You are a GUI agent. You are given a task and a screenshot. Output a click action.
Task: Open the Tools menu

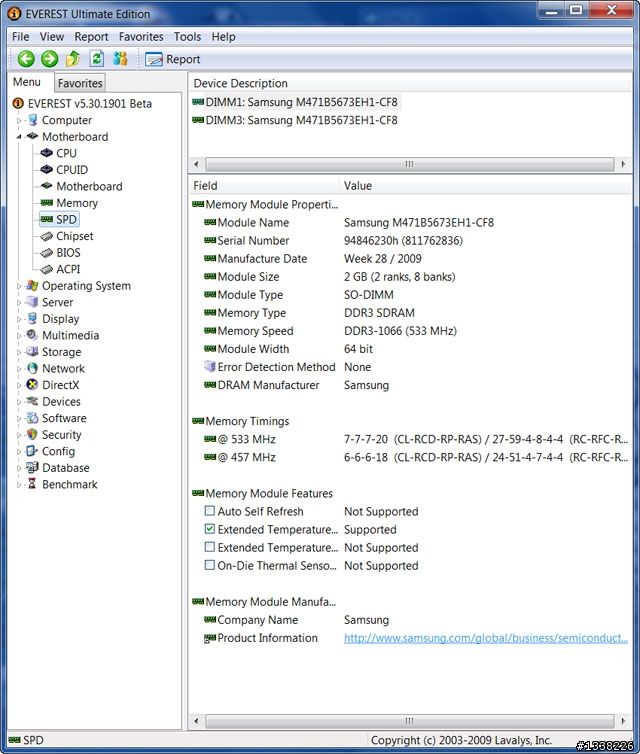click(187, 37)
